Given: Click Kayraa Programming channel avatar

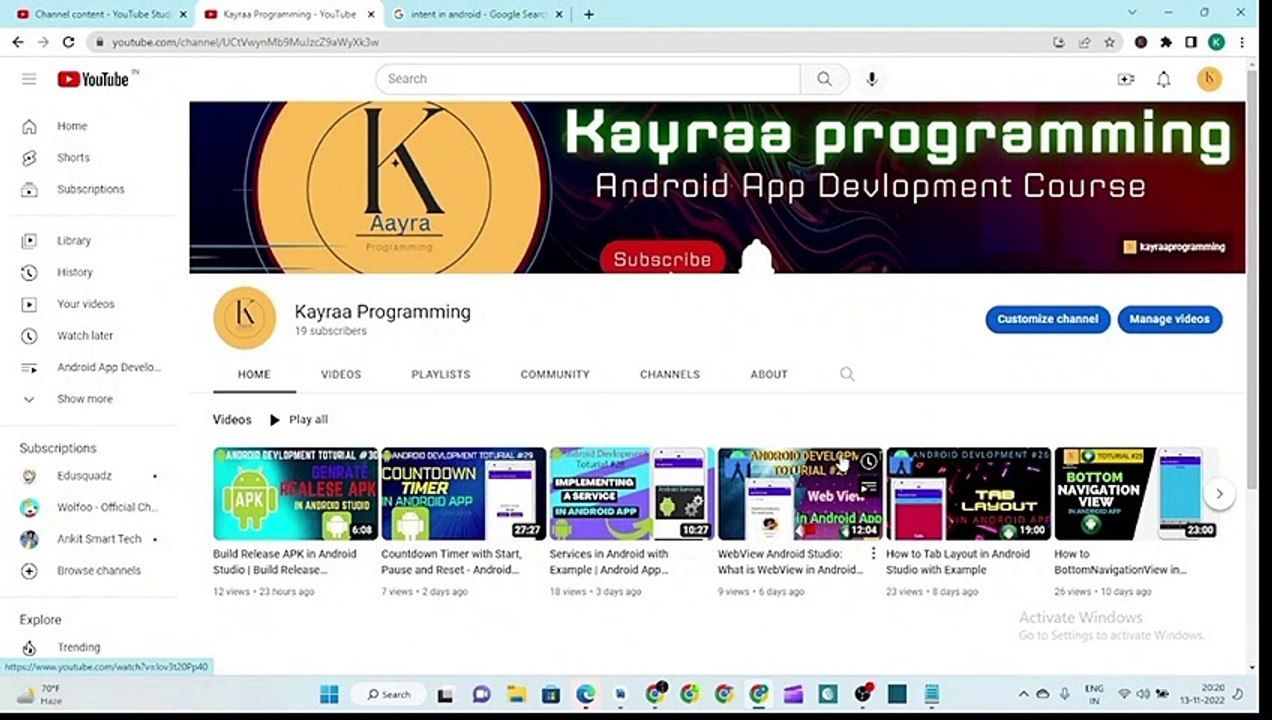Looking at the screenshot, I should click(245, 318).
